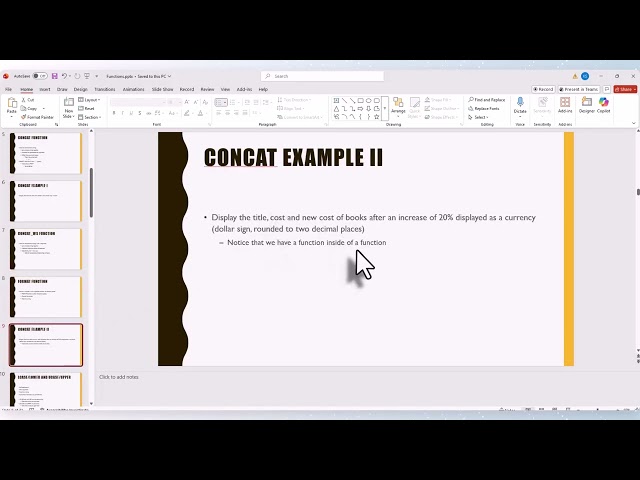
Task: Expand the shapes gallery More arrow
Action: coord(384,109)
